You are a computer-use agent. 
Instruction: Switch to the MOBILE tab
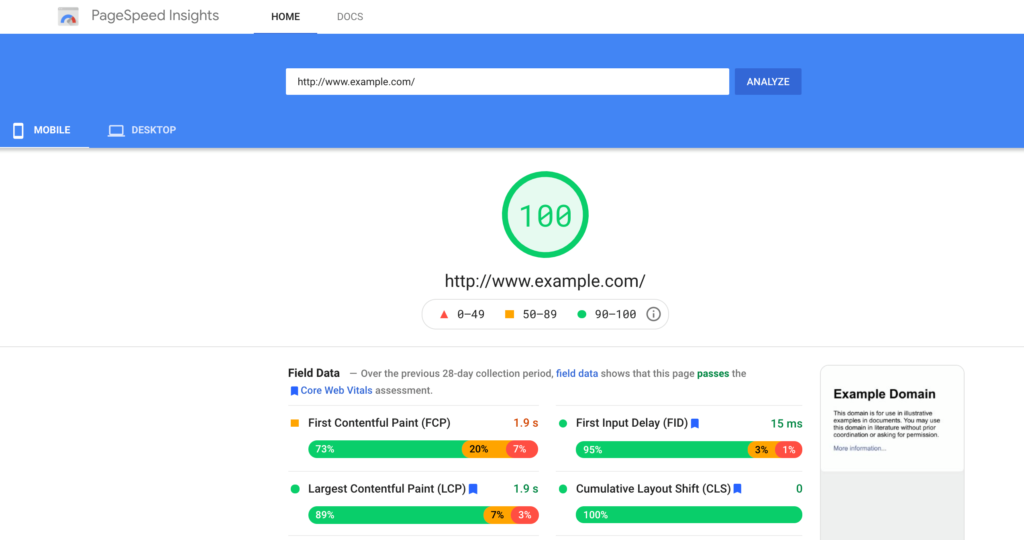coord(44,130)
